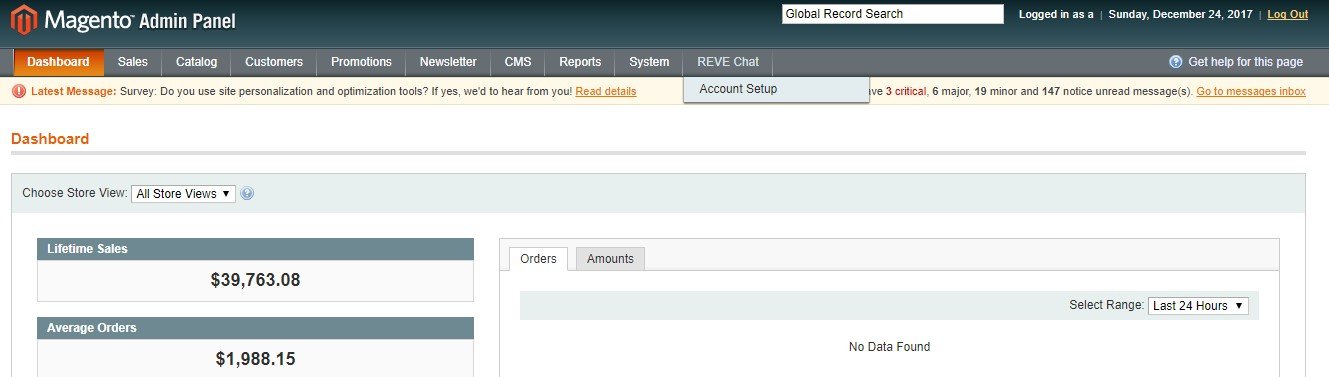Click the Average Orders header
This screenshot has height=377, width=1329.
255,328
